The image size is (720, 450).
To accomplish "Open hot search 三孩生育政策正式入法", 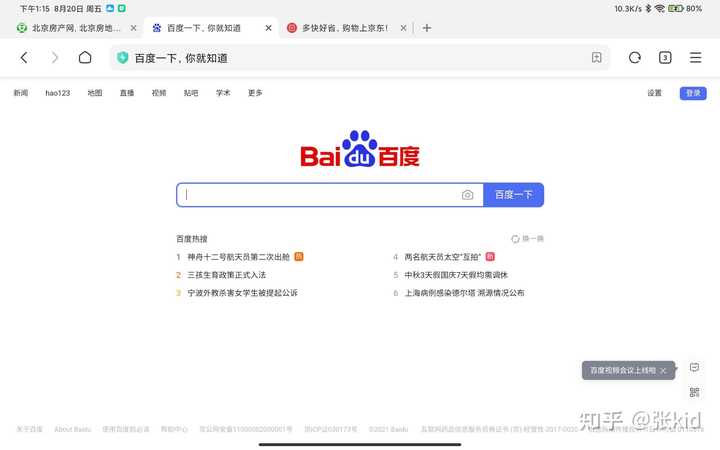I will pyautogui.click(x=227, y=275).
